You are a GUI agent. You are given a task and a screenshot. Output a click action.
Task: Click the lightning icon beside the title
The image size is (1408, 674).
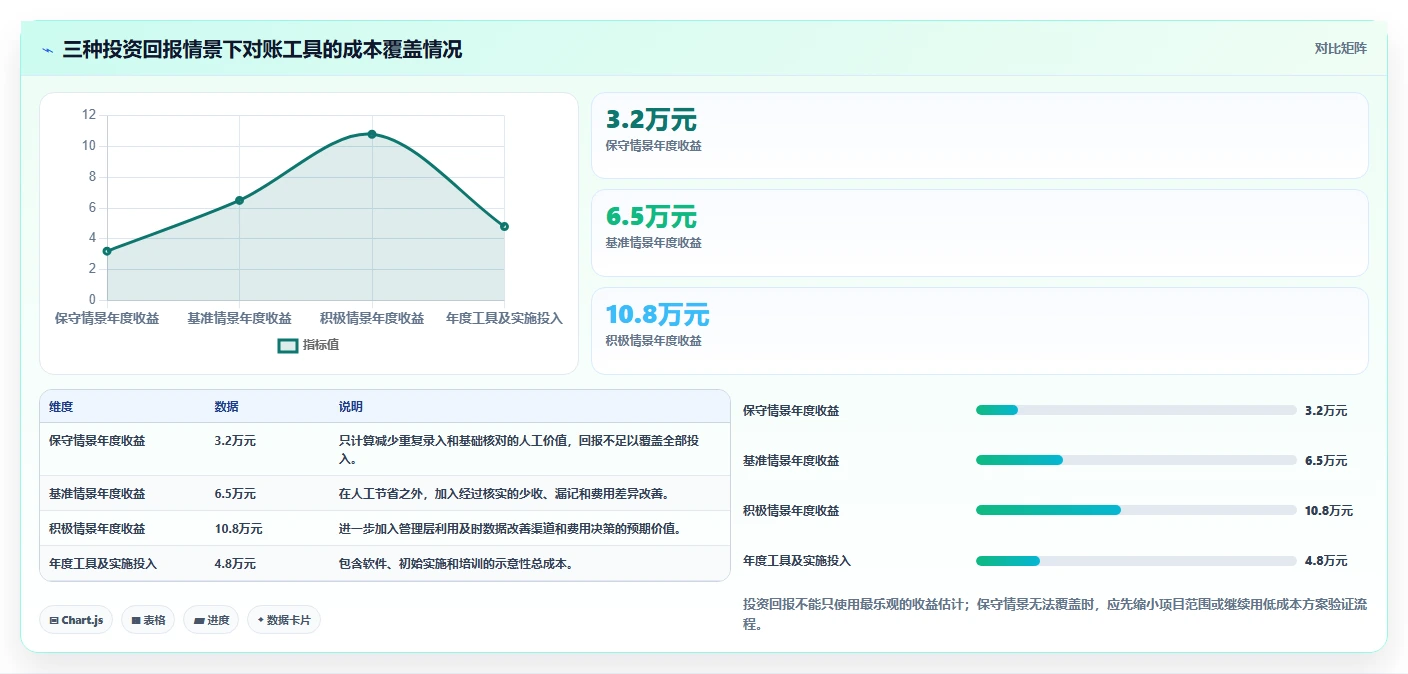click(47, 50)
